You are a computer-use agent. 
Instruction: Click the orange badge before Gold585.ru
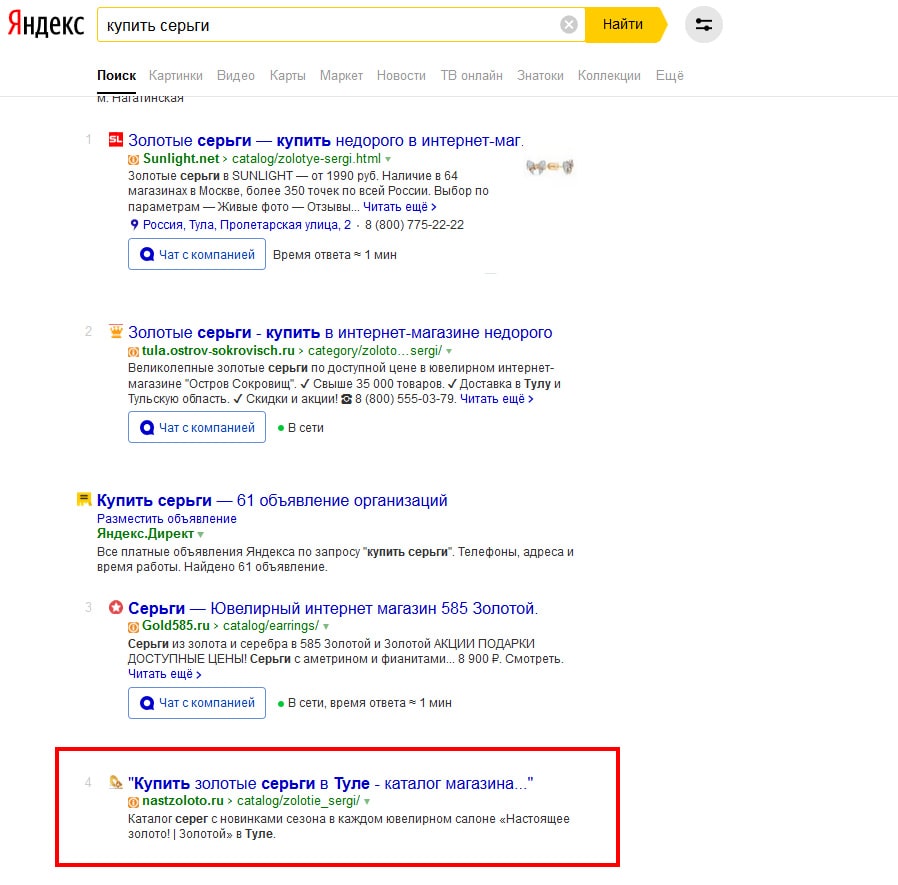click(133, 627)
